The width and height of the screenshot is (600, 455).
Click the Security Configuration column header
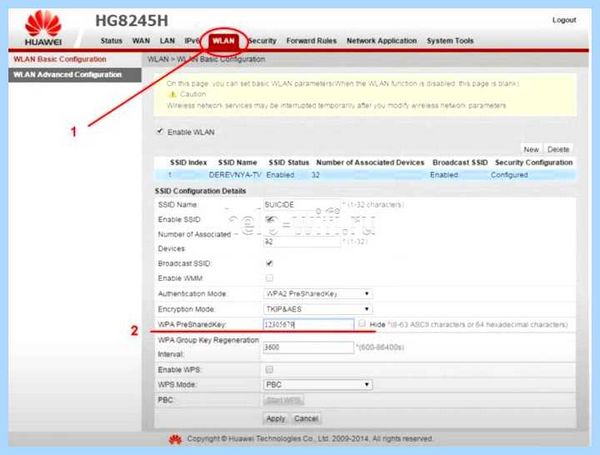[x=534, y=163]
